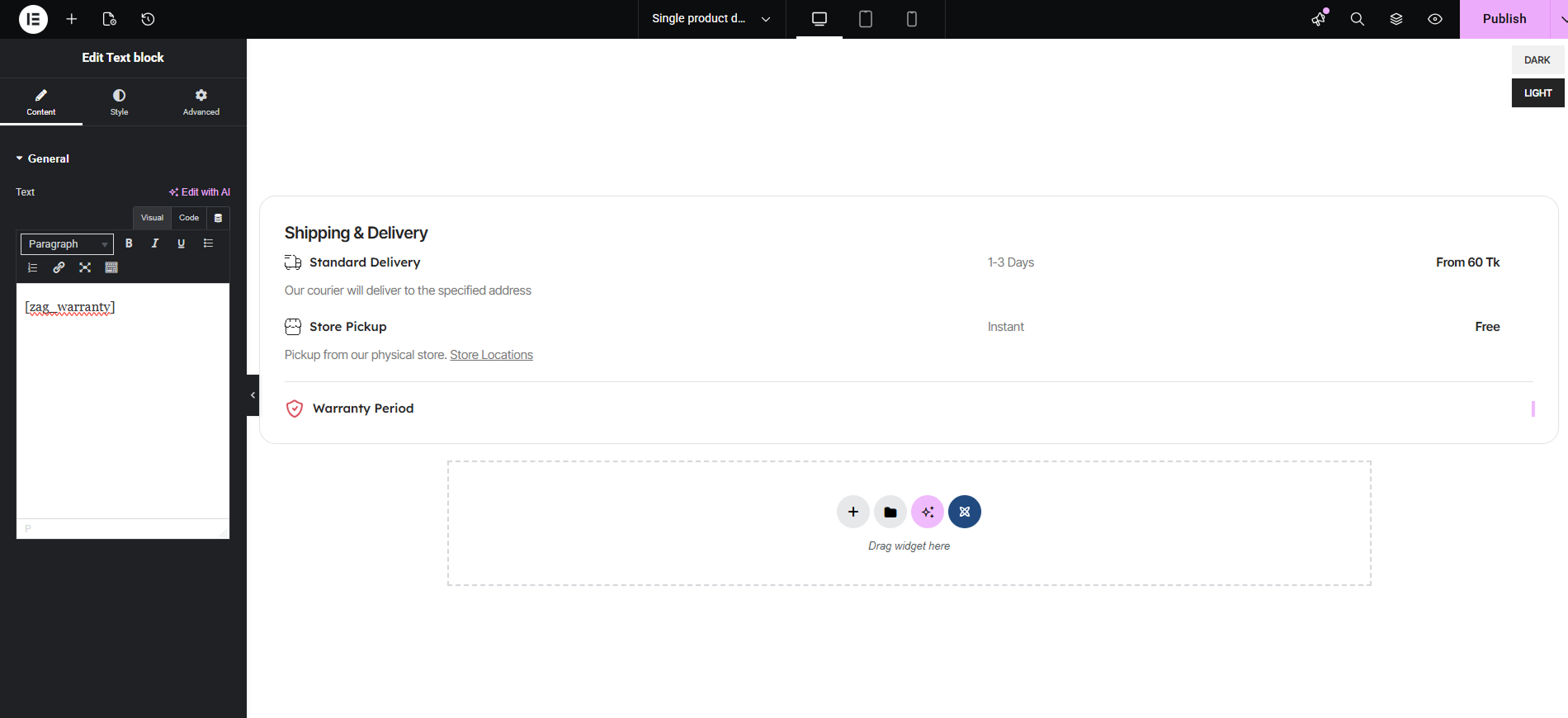This screenshot has height=718, width=1568.
Task: Toggle underline formatting
Action: pos(182,243)
